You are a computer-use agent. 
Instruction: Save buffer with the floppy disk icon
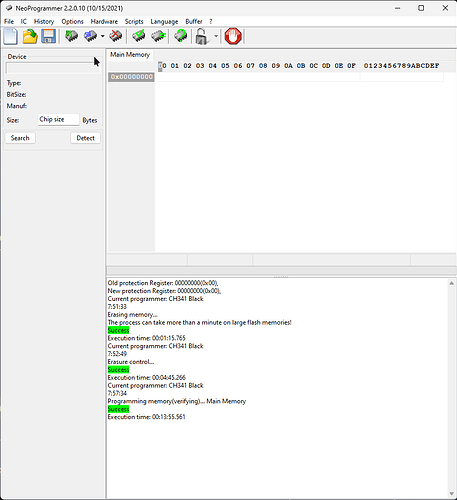[48, 36]
